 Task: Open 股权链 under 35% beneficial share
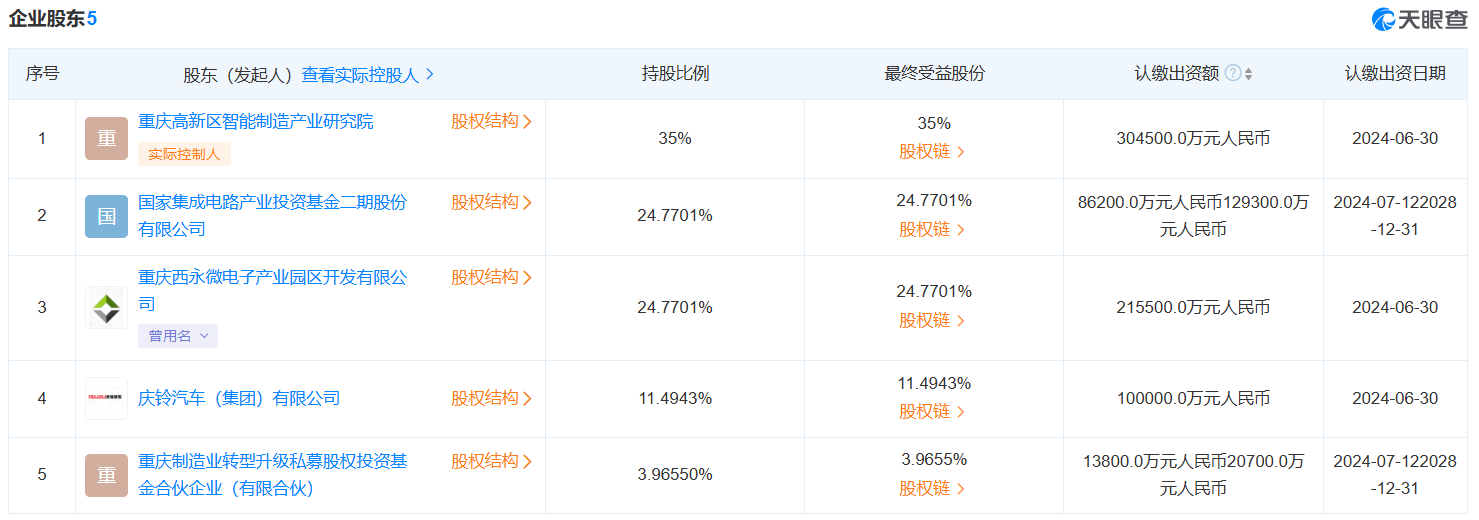pos(932,152)
